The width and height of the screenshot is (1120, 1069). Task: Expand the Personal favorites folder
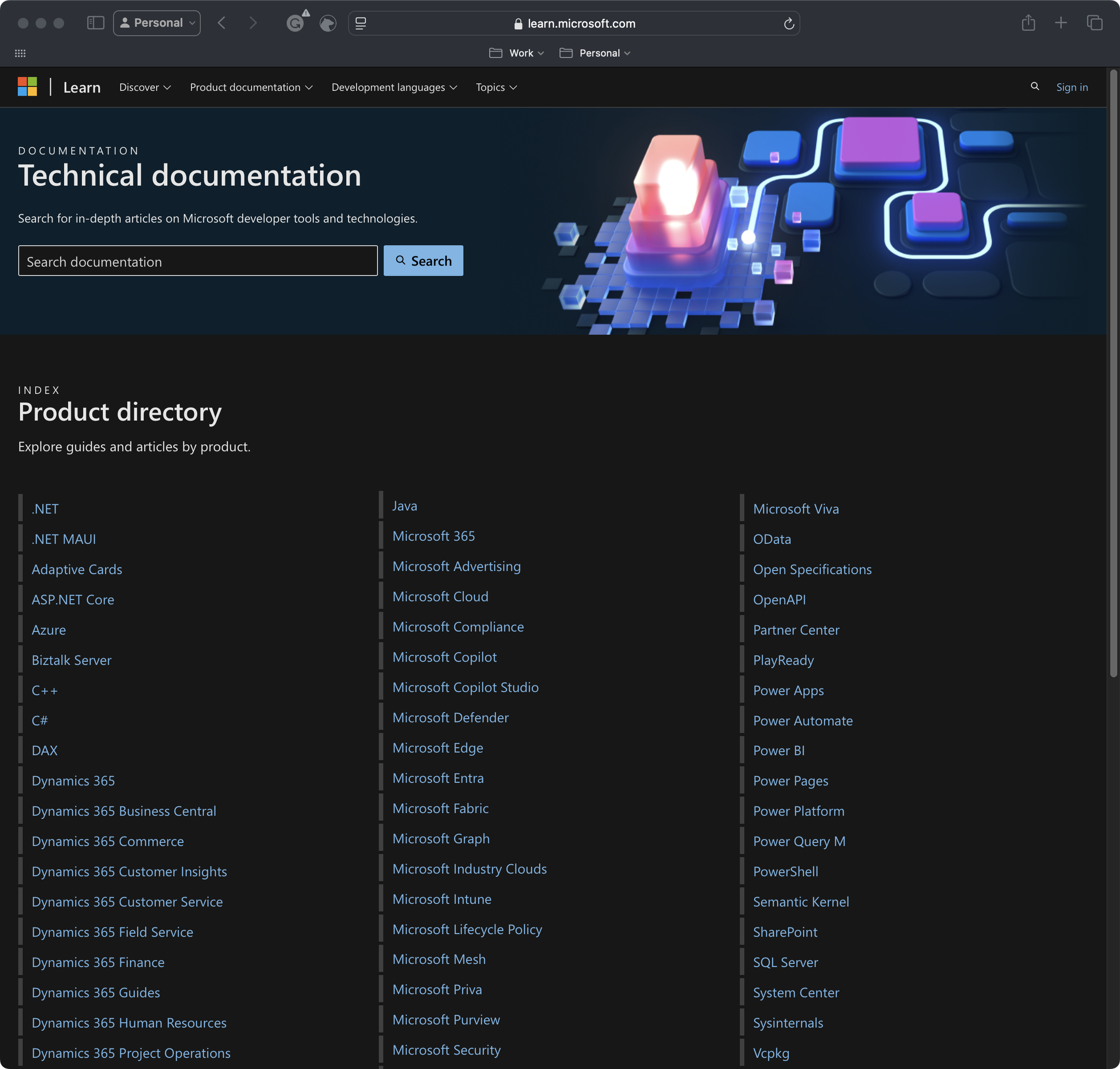(x=595, y=53)
